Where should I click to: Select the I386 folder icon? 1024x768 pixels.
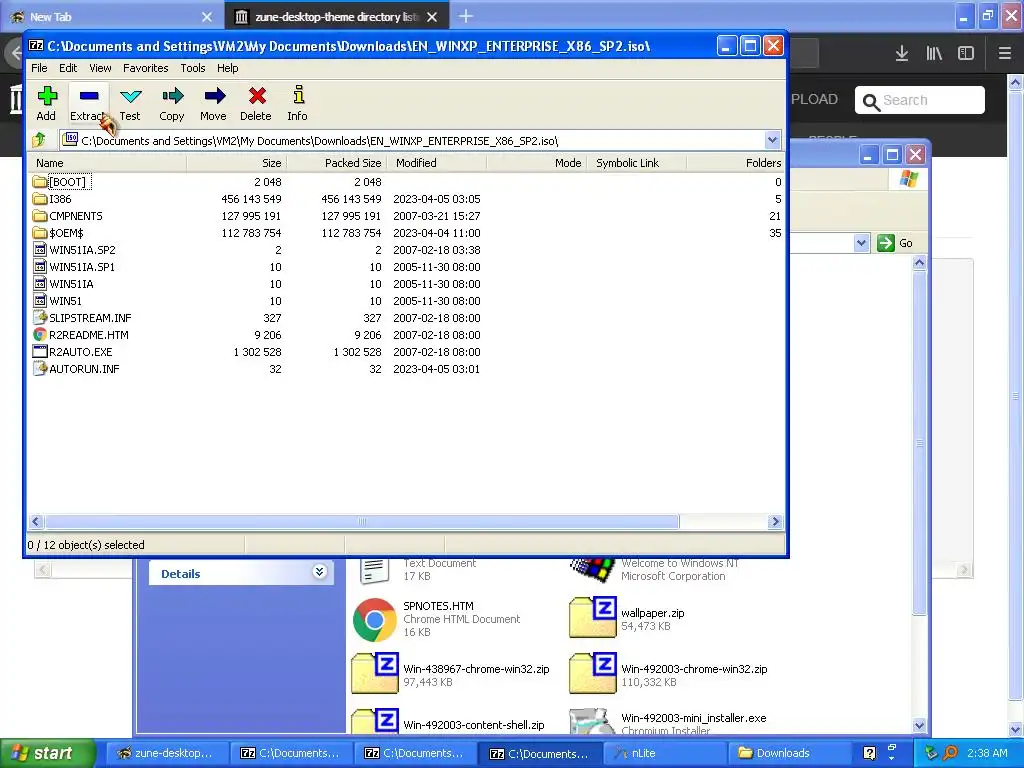click(x=40, y=199)
